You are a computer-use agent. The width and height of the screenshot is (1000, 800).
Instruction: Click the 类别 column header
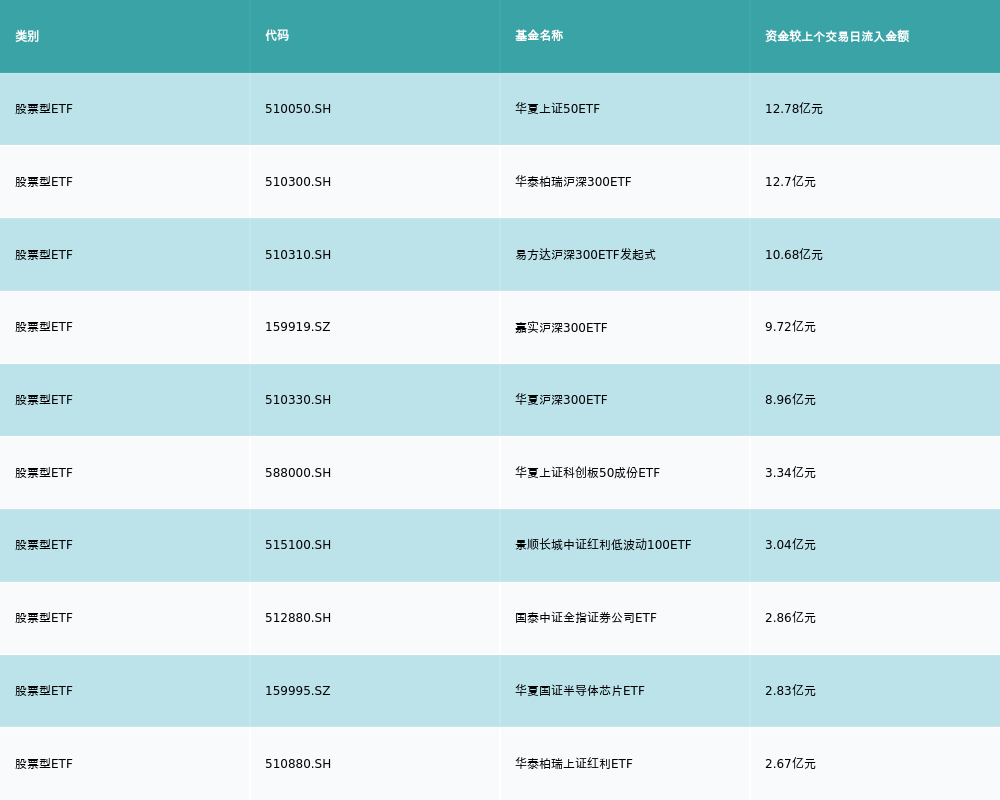click(27, 36)
